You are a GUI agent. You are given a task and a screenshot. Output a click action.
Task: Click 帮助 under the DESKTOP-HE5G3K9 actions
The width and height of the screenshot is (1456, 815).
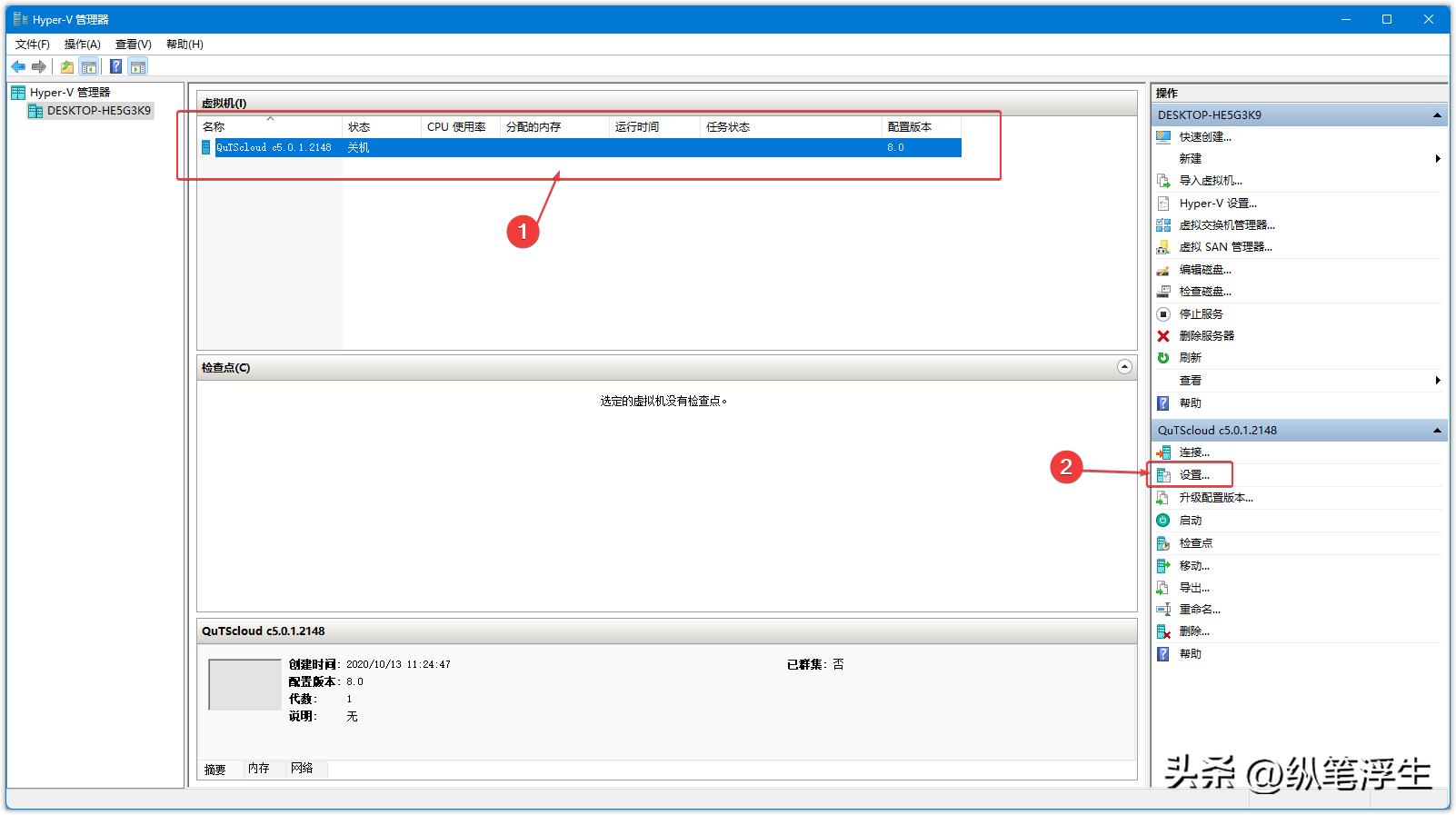pos(1190,403)
